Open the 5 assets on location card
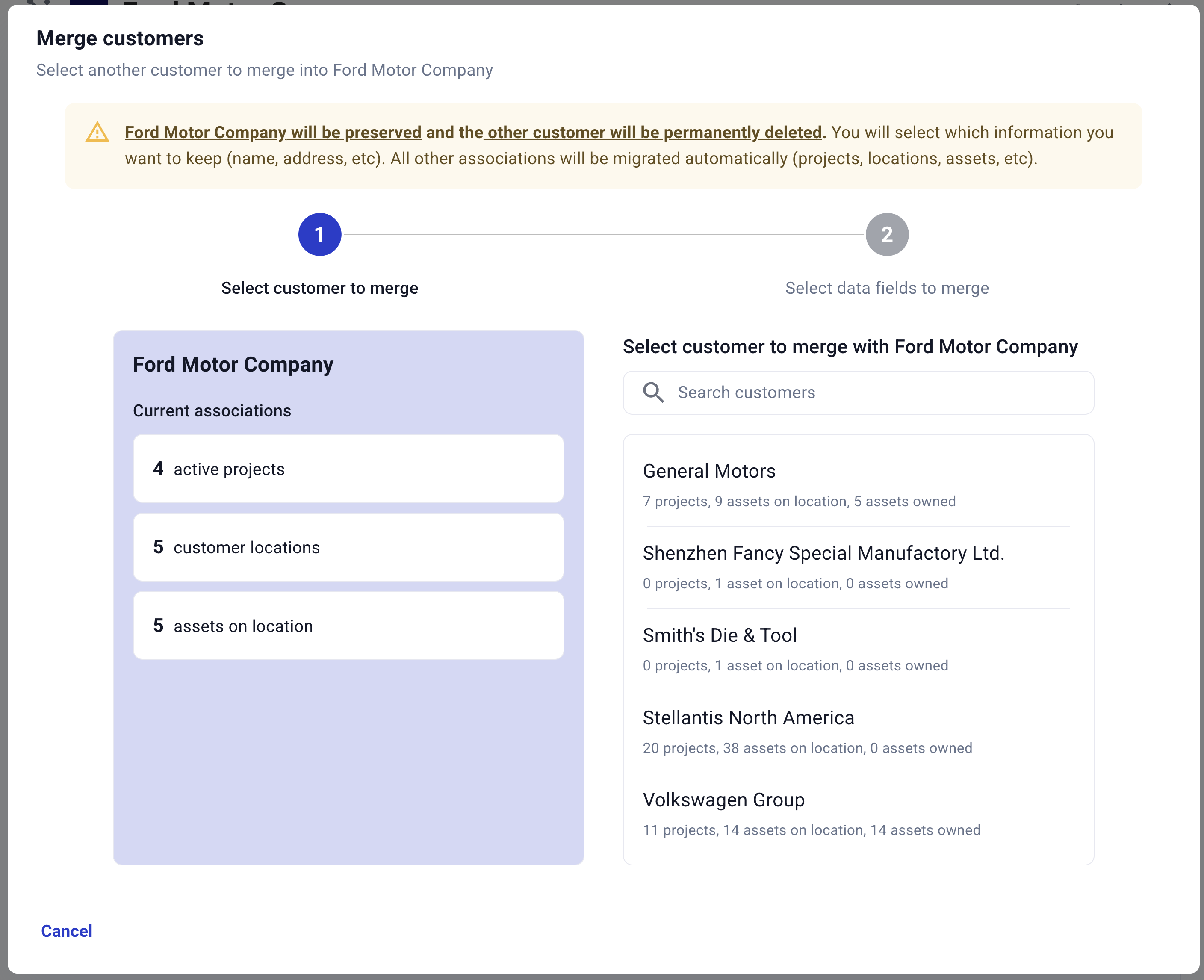Viewport: 1204px width, 980px height. (348, 626)
